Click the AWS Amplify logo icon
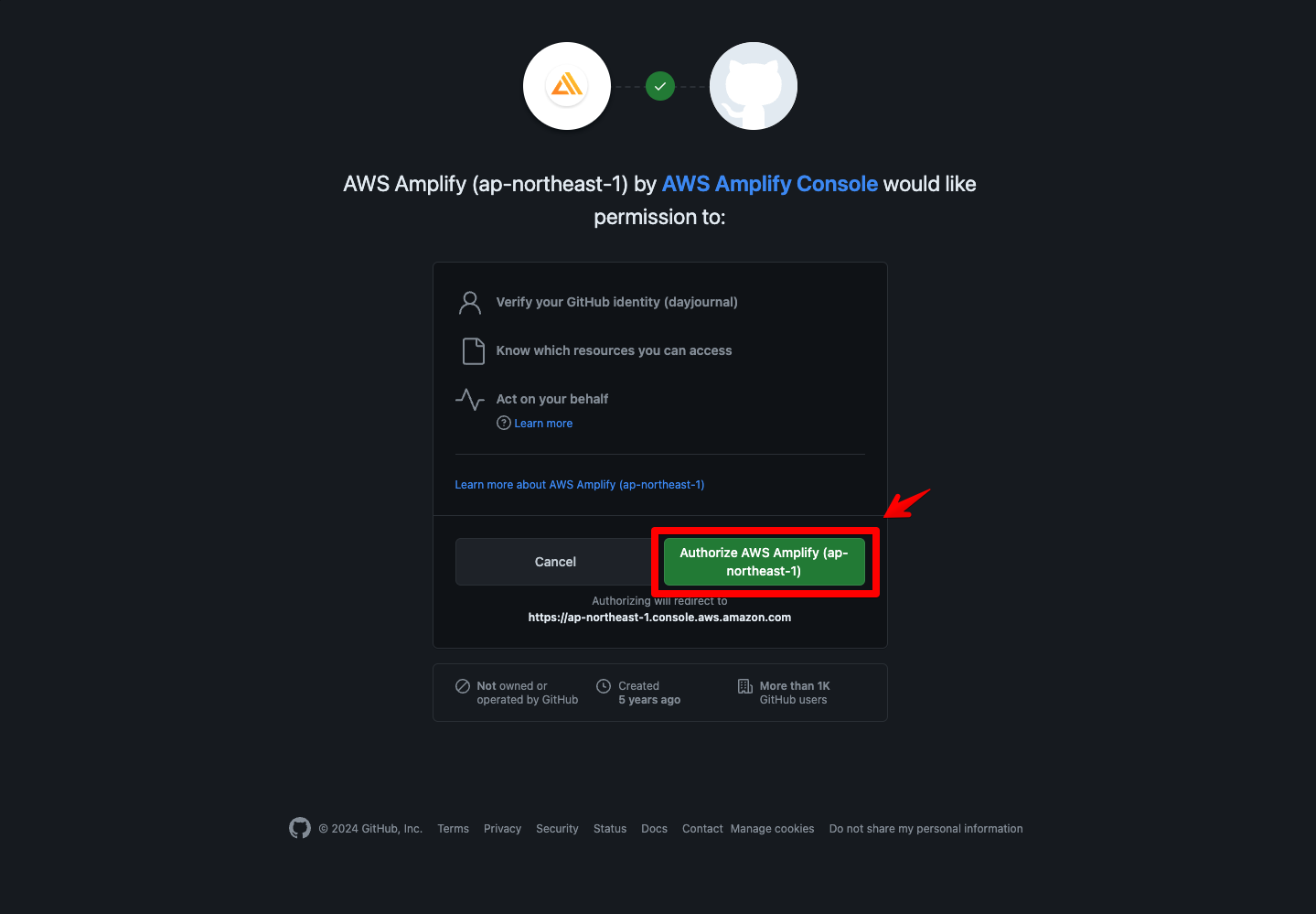This screenshot has height=914, width=1316. click(x=567, y=86)
